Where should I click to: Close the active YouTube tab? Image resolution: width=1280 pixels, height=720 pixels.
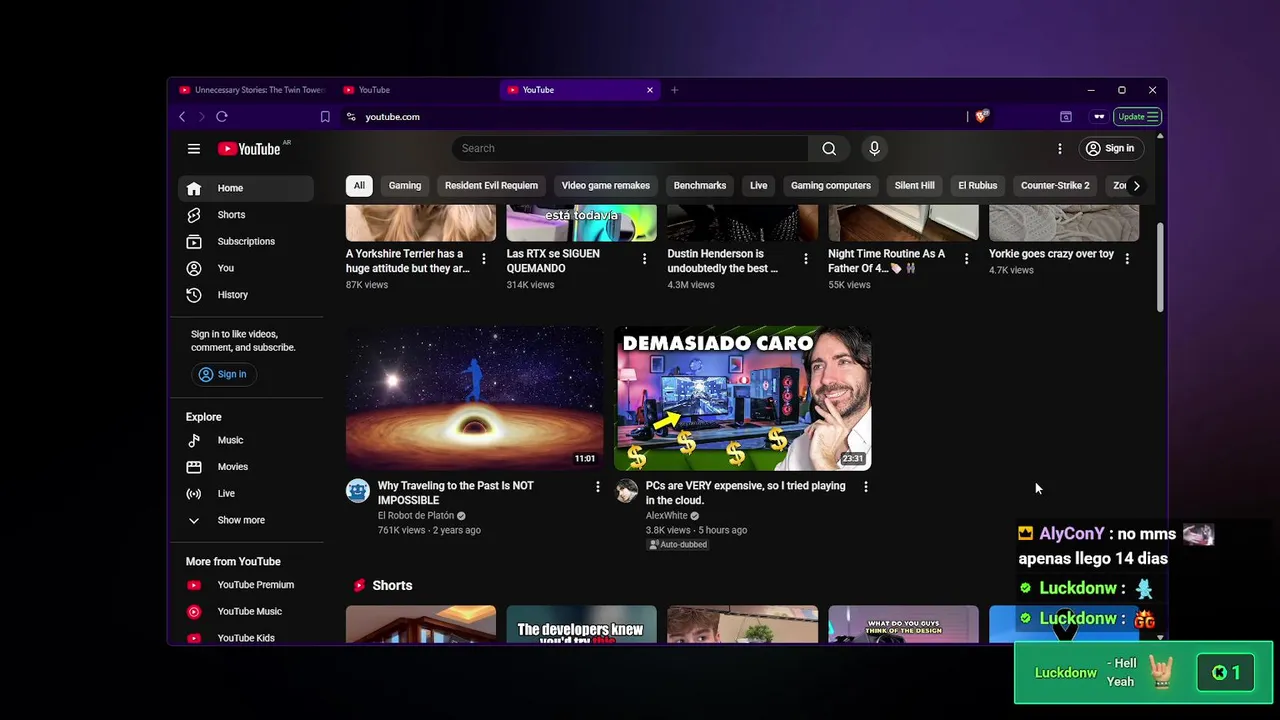(x=650, y=90)
